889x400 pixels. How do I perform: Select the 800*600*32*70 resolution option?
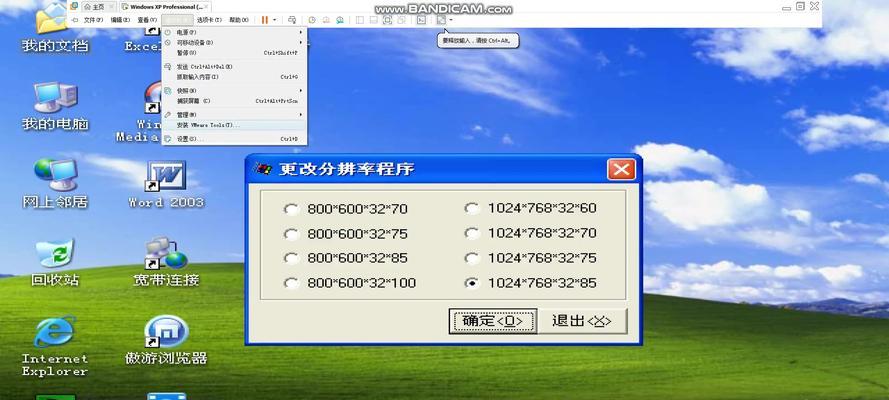pyautogui.click(x=346, y=209)
